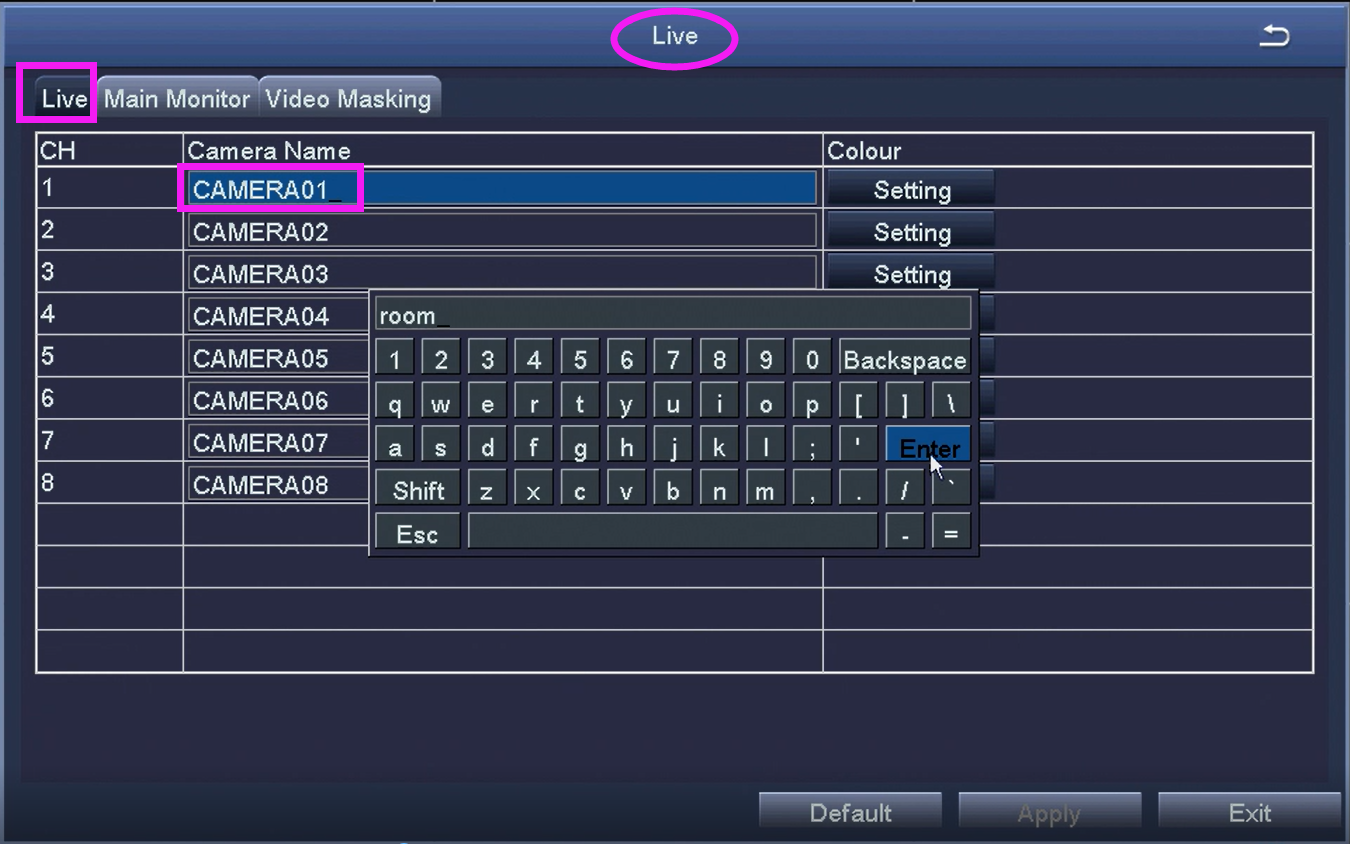The height and width of the screenshot is (844, 1350).
Task: Open the Video Masking tab
Action: [x=348, y=99]
